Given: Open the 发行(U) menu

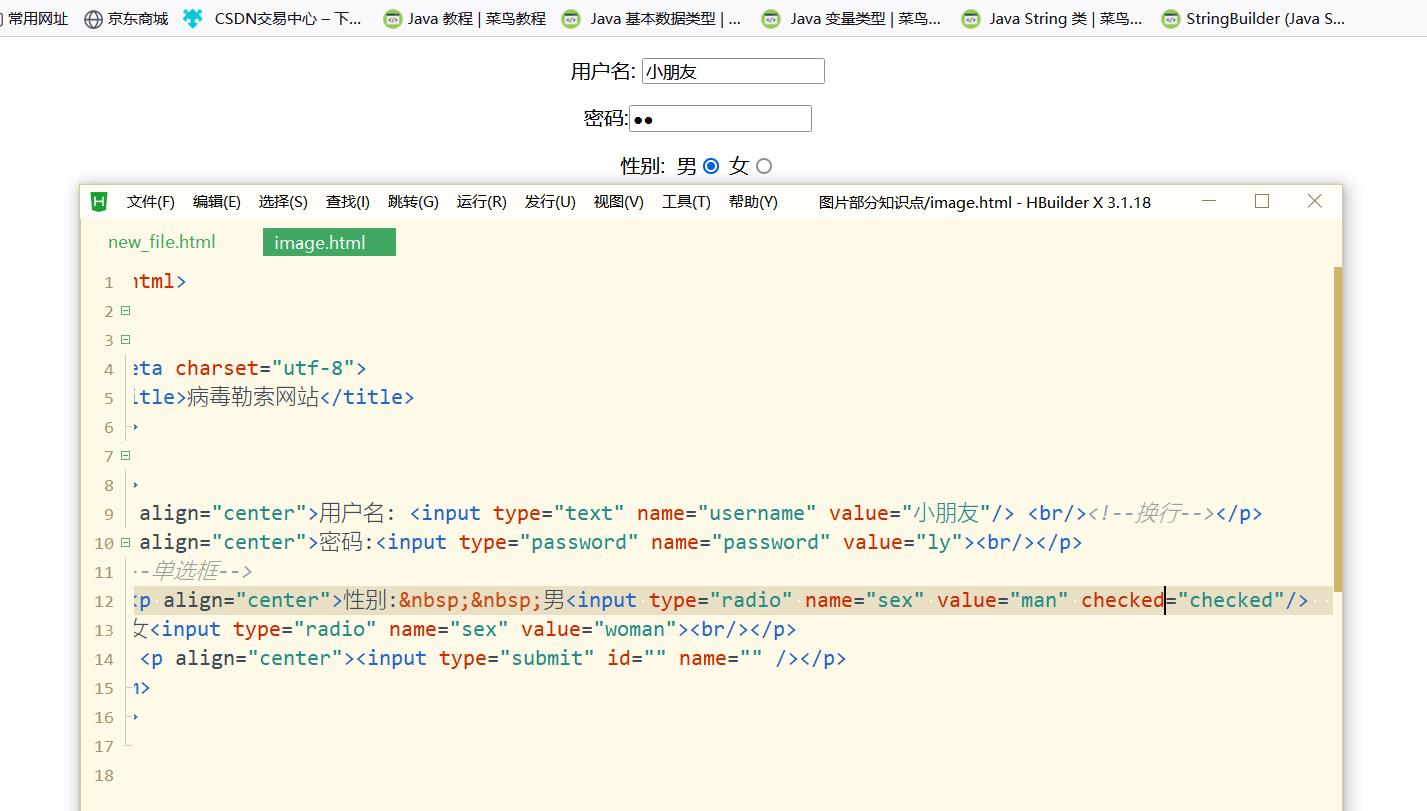Looking at the screenshot, I should 550,202.
